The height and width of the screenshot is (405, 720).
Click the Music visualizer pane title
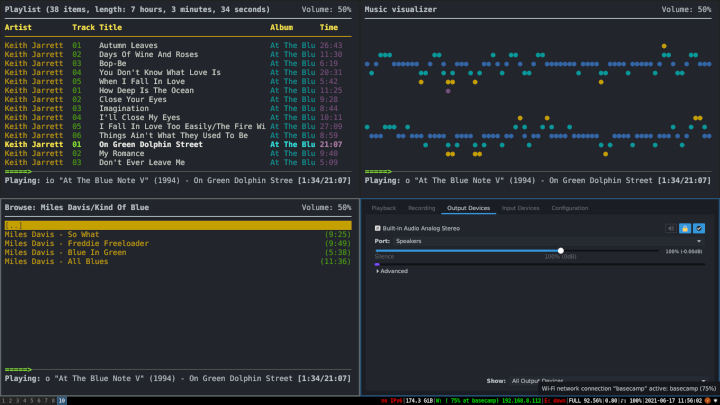tap(400, 9)
